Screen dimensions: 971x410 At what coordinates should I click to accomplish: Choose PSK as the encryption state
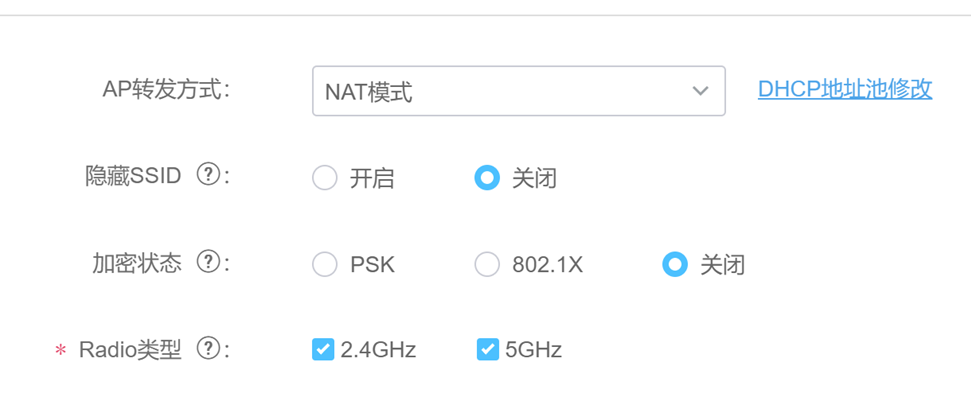(x=325, y=265)
